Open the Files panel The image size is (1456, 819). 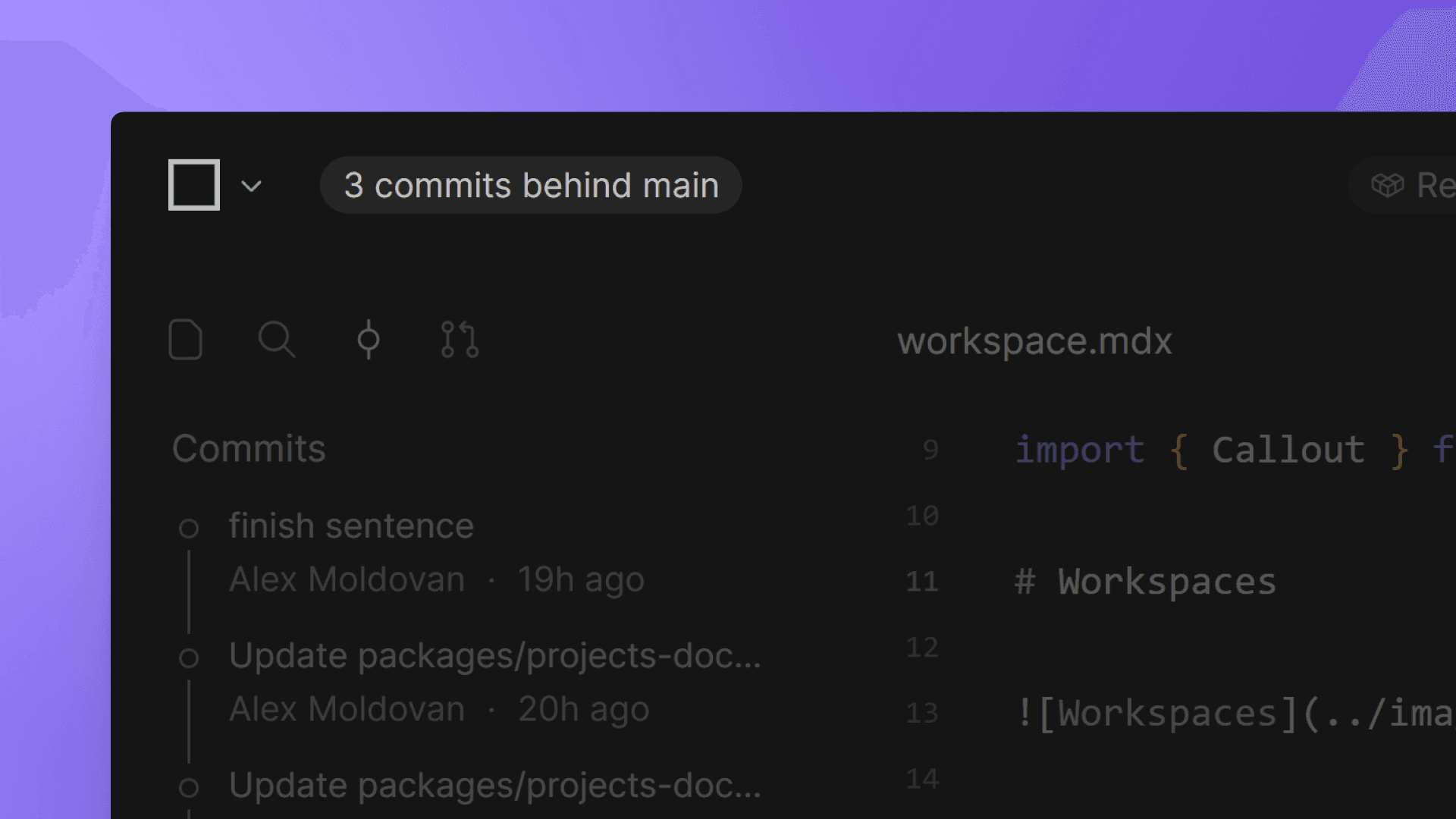(187, 340)
